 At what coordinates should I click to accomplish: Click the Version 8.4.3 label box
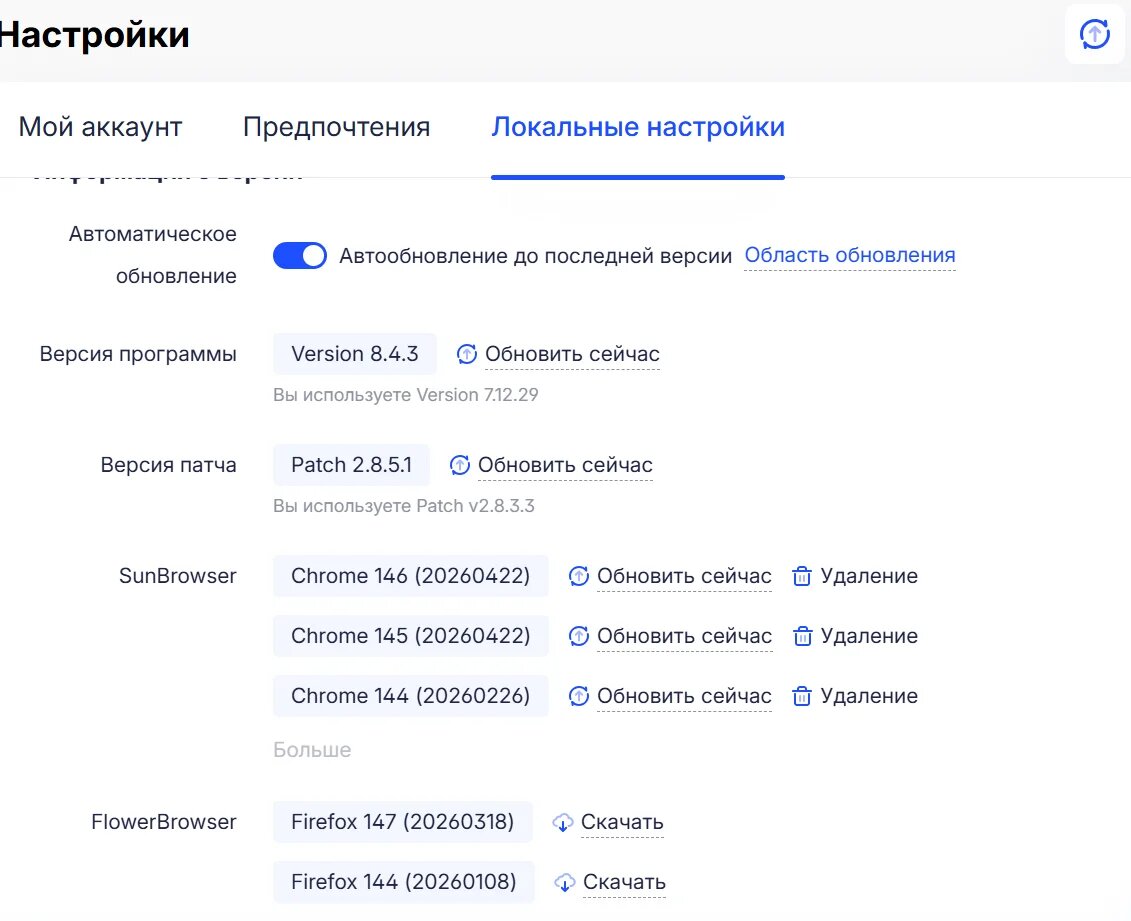click(x=354, y=354)
